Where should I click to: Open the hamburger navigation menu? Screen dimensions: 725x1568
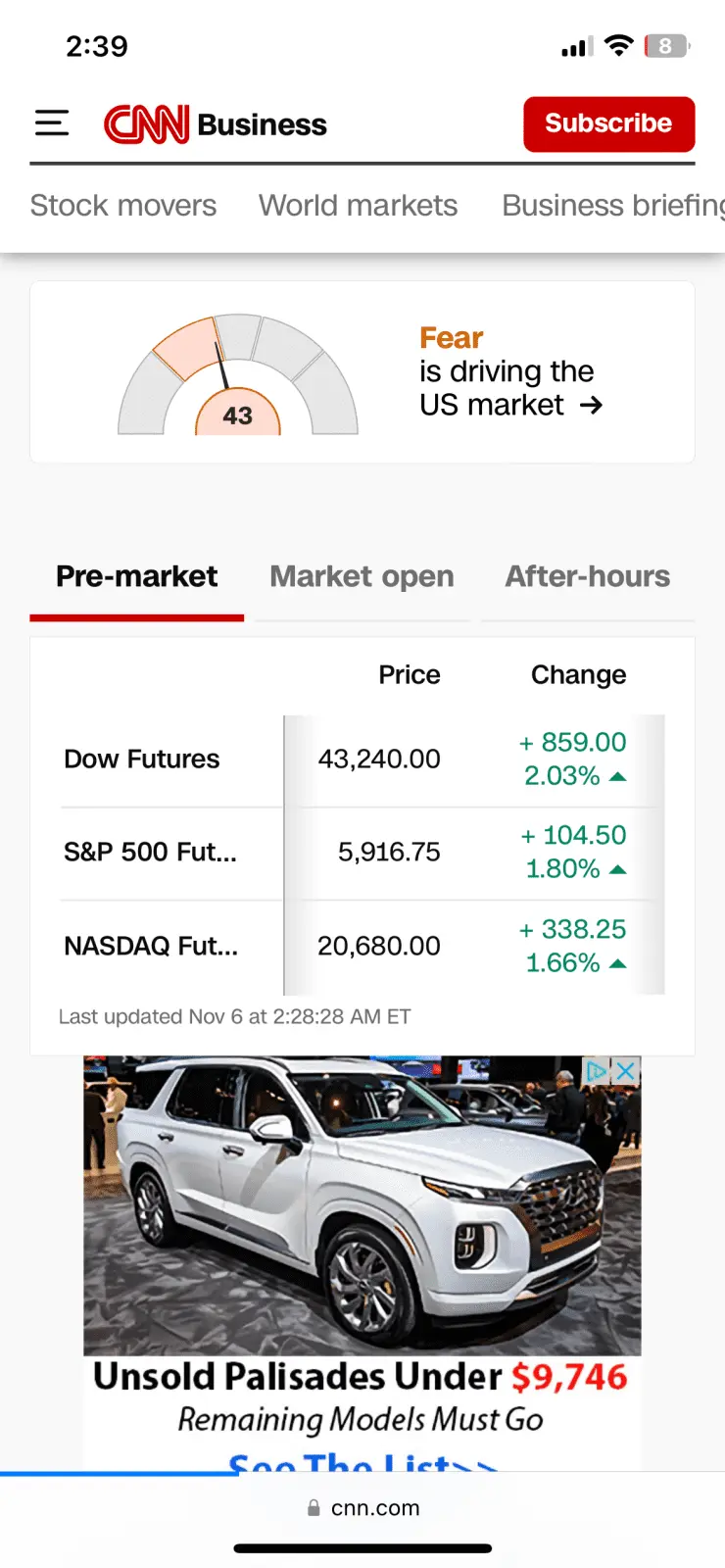click(52, 123)
